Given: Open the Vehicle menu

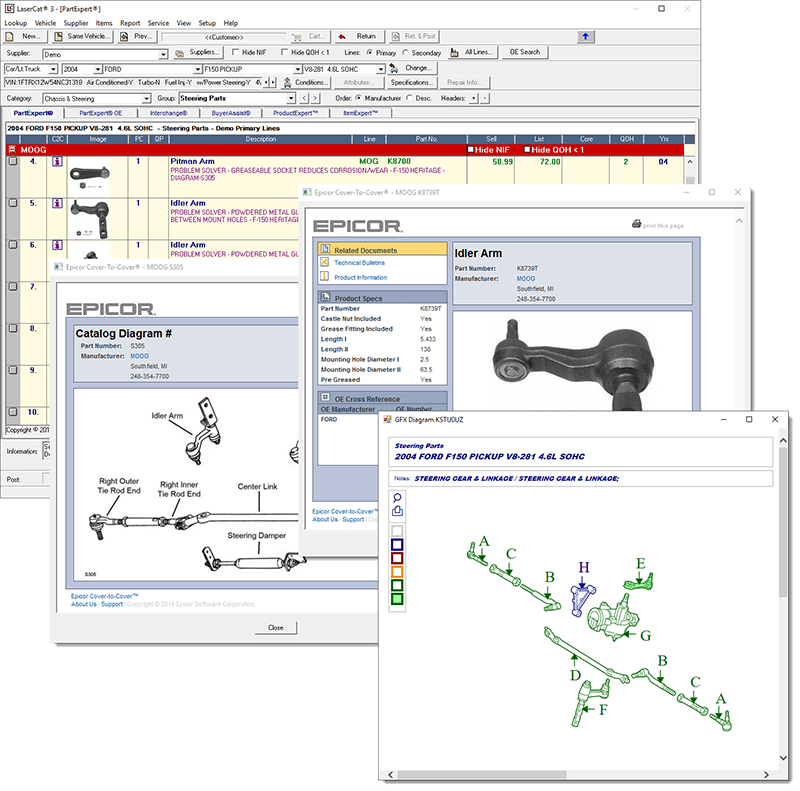Looking at the screenshot, I should (45, 23).
